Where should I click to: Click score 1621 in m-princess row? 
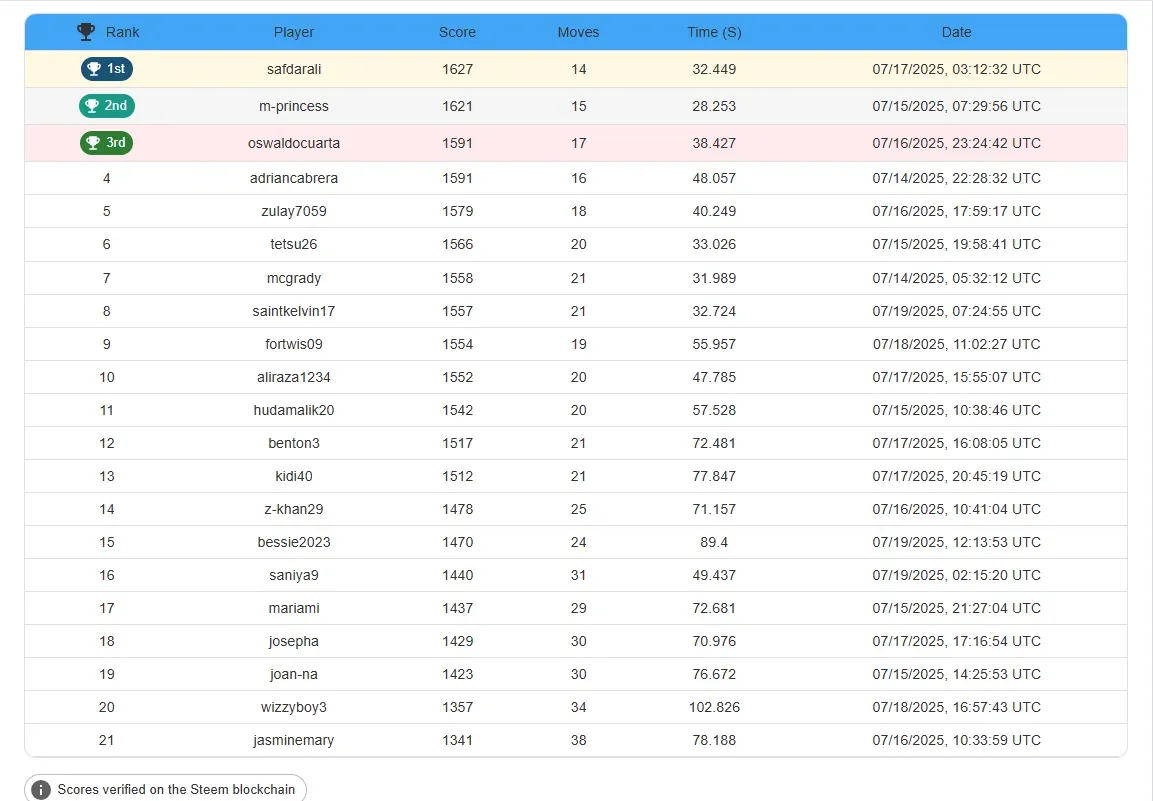tap(457, 106)
